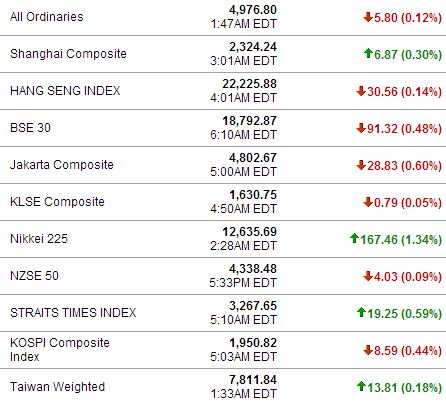Open the Shanghai Composite index
This screenshot has height=410, width=446.
(68, 54)
